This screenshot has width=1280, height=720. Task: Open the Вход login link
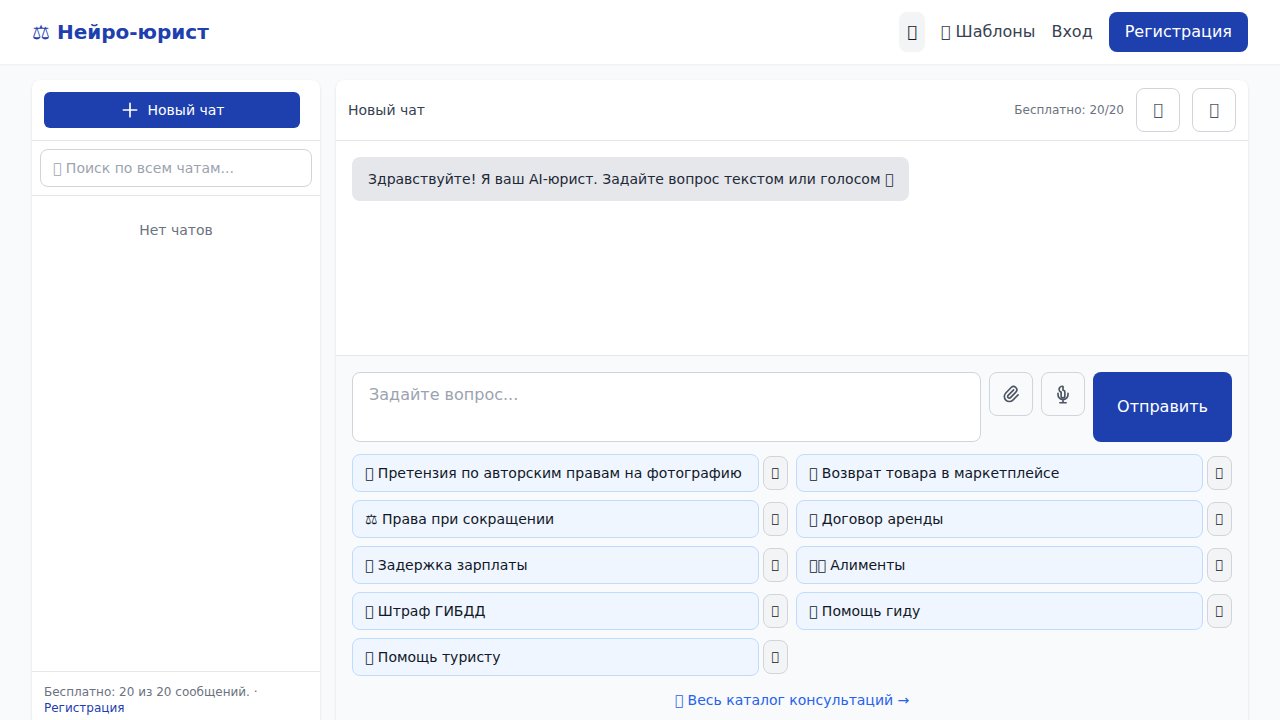pyautogui.click(x=1072, y=32)
